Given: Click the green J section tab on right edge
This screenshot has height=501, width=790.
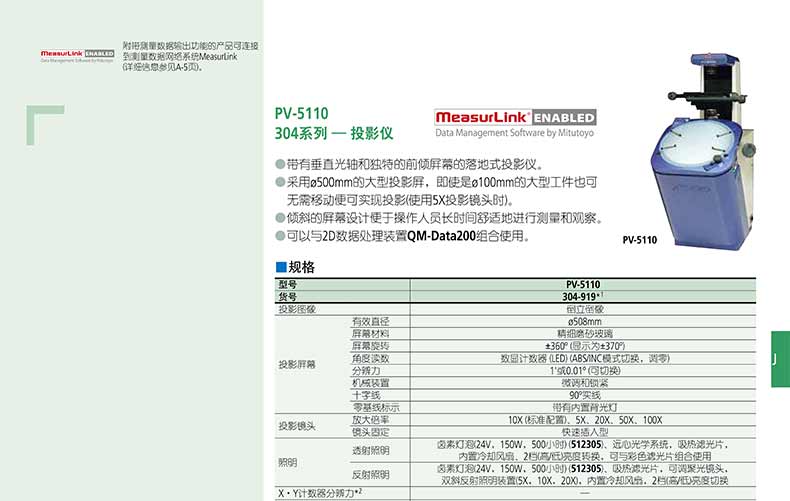Looking at the screenshot, I should (780, 359).
